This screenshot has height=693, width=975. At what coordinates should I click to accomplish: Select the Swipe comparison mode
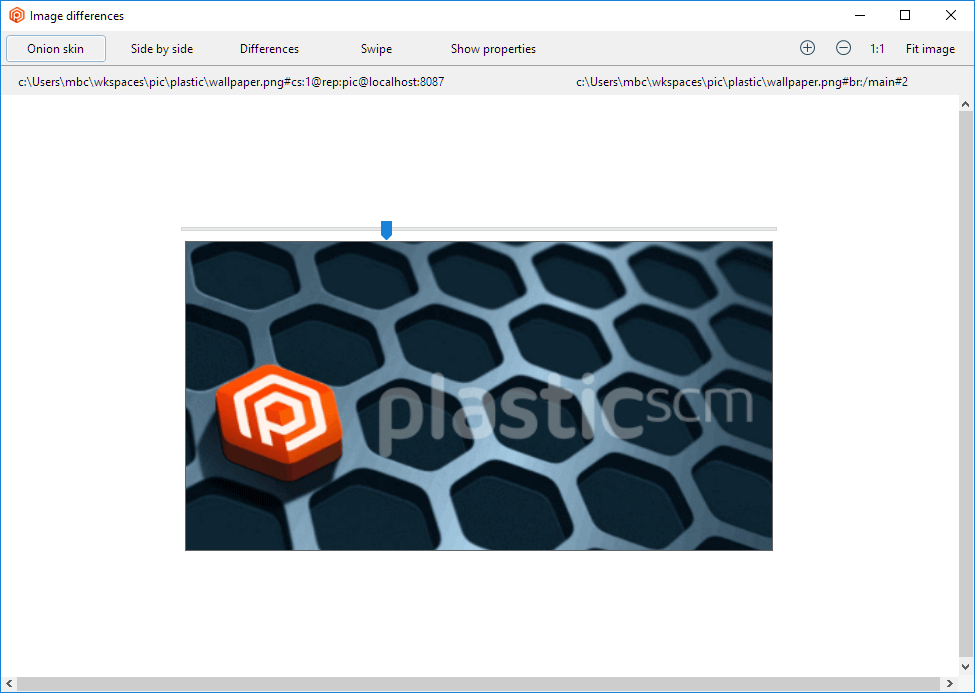pos(376,49)
